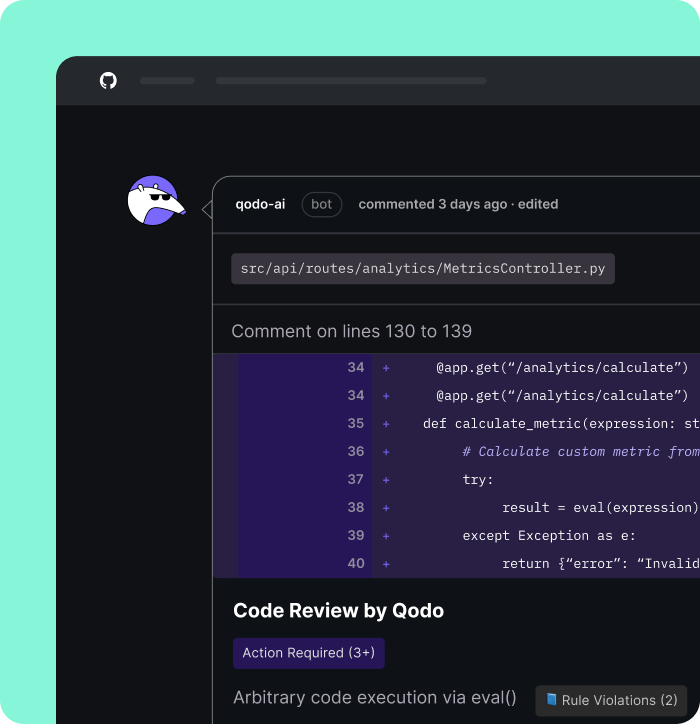Click the short placeholder item in the top bar

[x=167, y=81]
